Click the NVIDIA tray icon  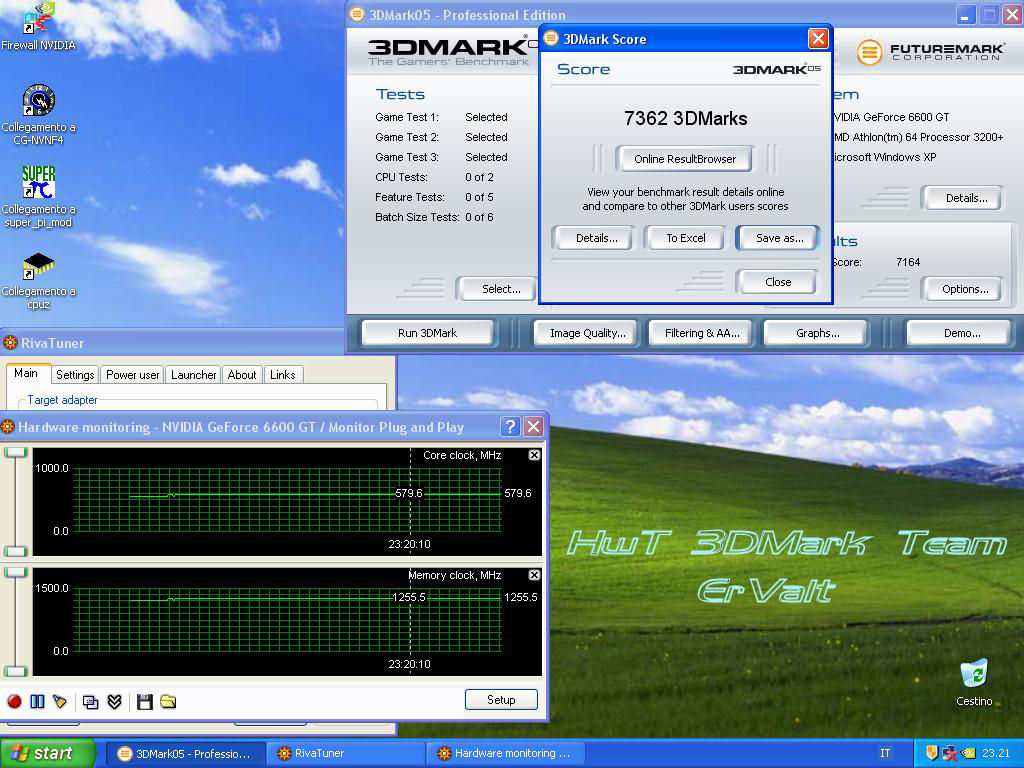coord(968,753)
